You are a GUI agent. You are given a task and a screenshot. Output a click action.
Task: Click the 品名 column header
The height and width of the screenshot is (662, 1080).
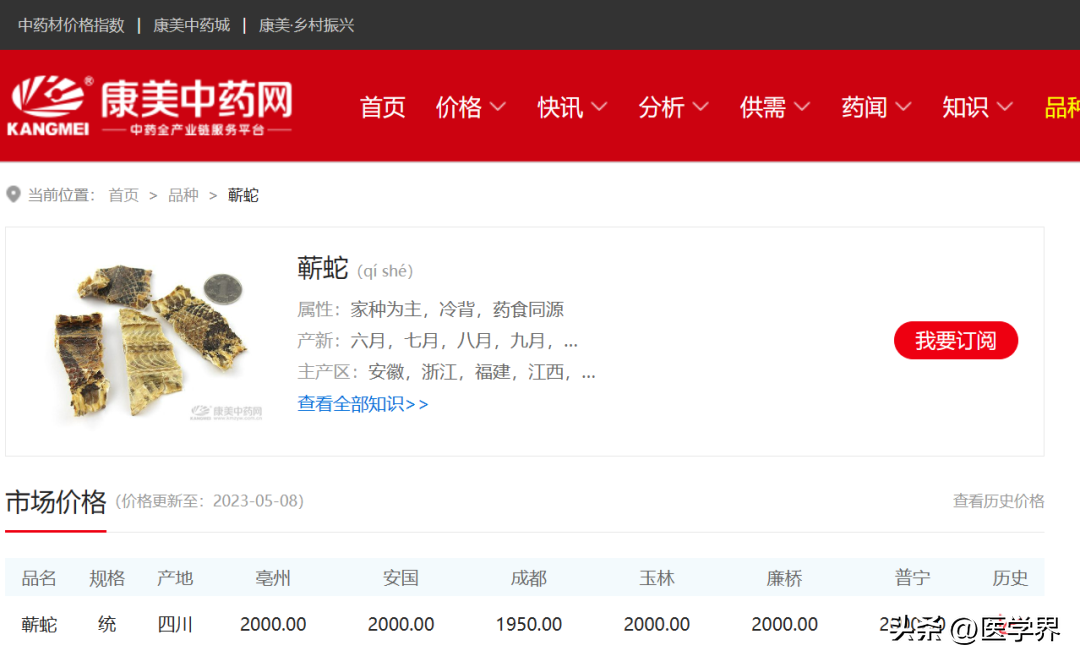coord(39,578)
